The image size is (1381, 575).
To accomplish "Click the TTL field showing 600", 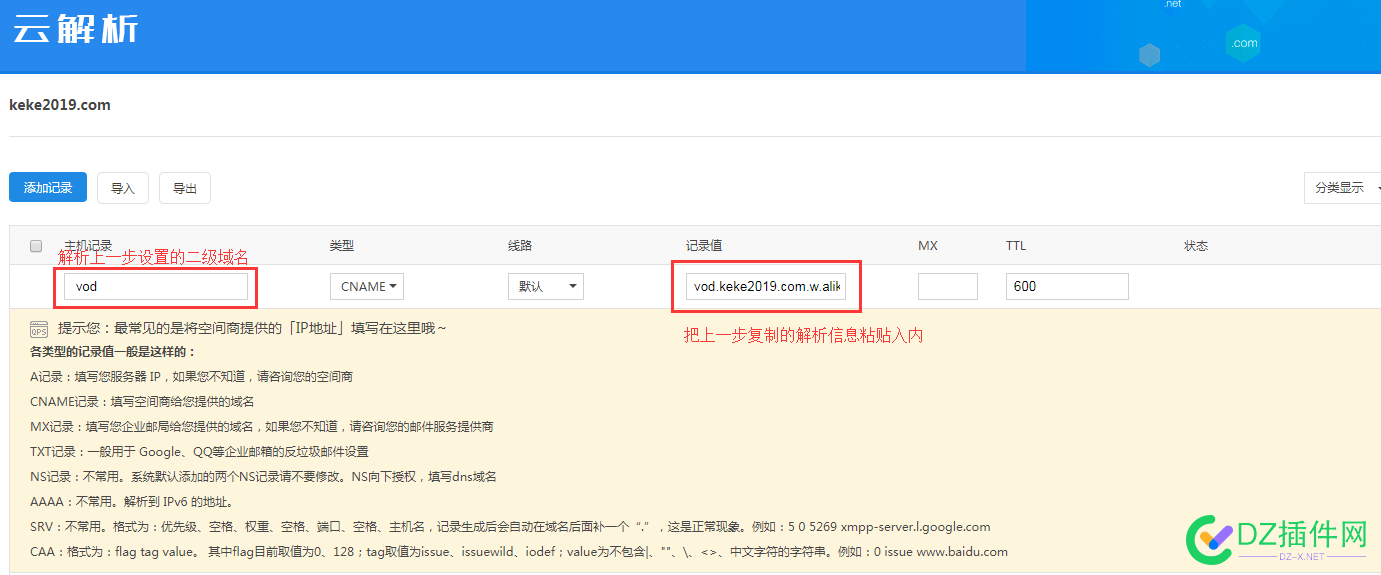I will coord(1067,287).
